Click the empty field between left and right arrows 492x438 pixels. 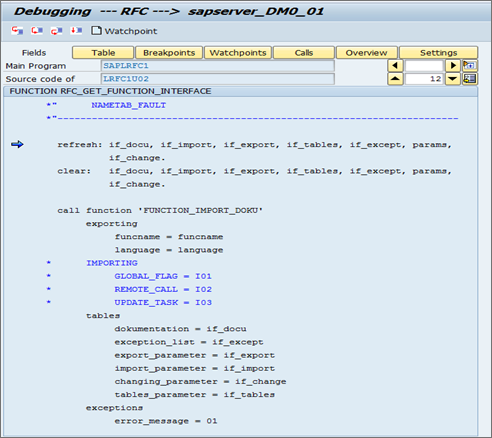click(424, 65)
